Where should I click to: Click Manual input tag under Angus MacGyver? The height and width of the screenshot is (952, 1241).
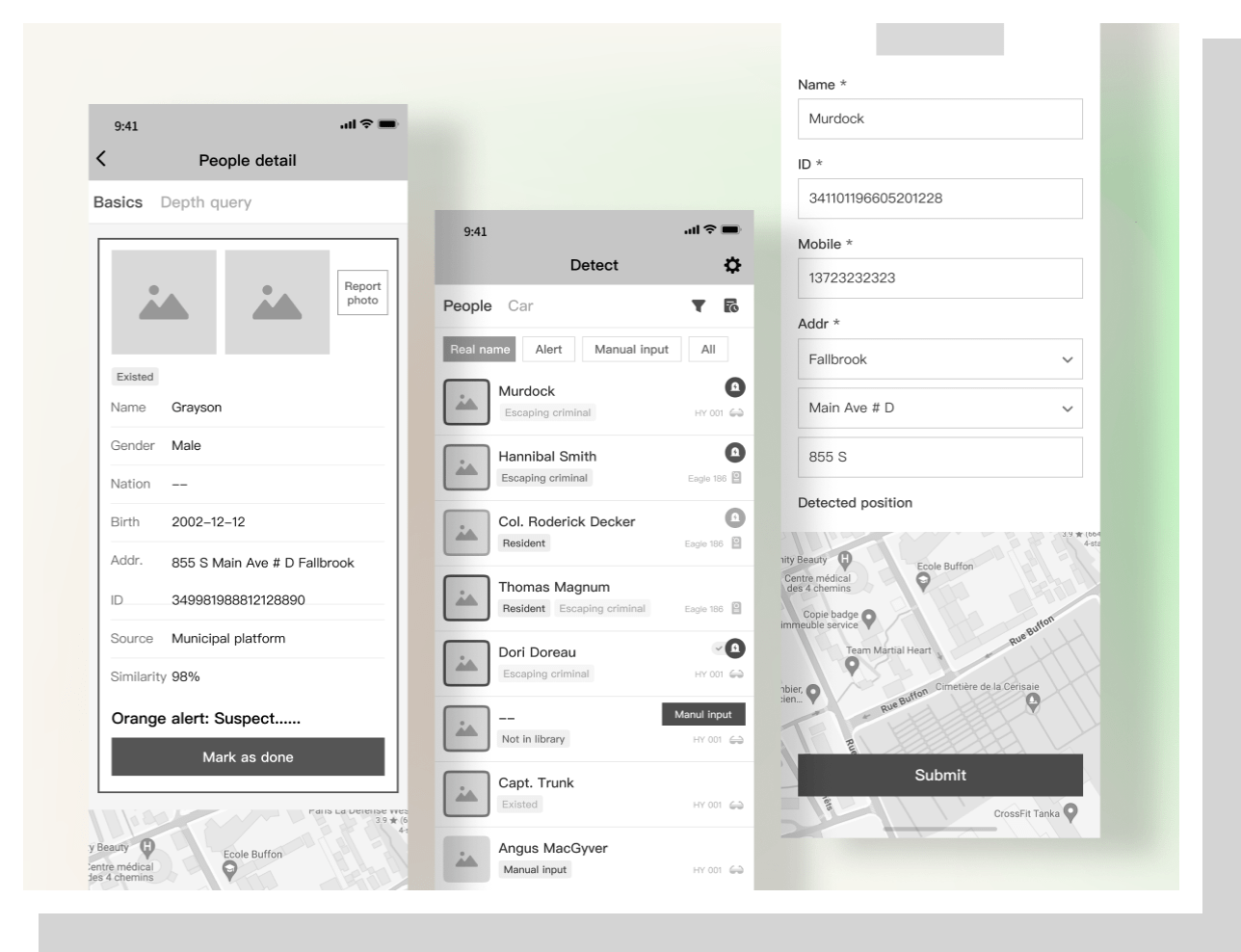pyautogui.click(x=535, y=869)
